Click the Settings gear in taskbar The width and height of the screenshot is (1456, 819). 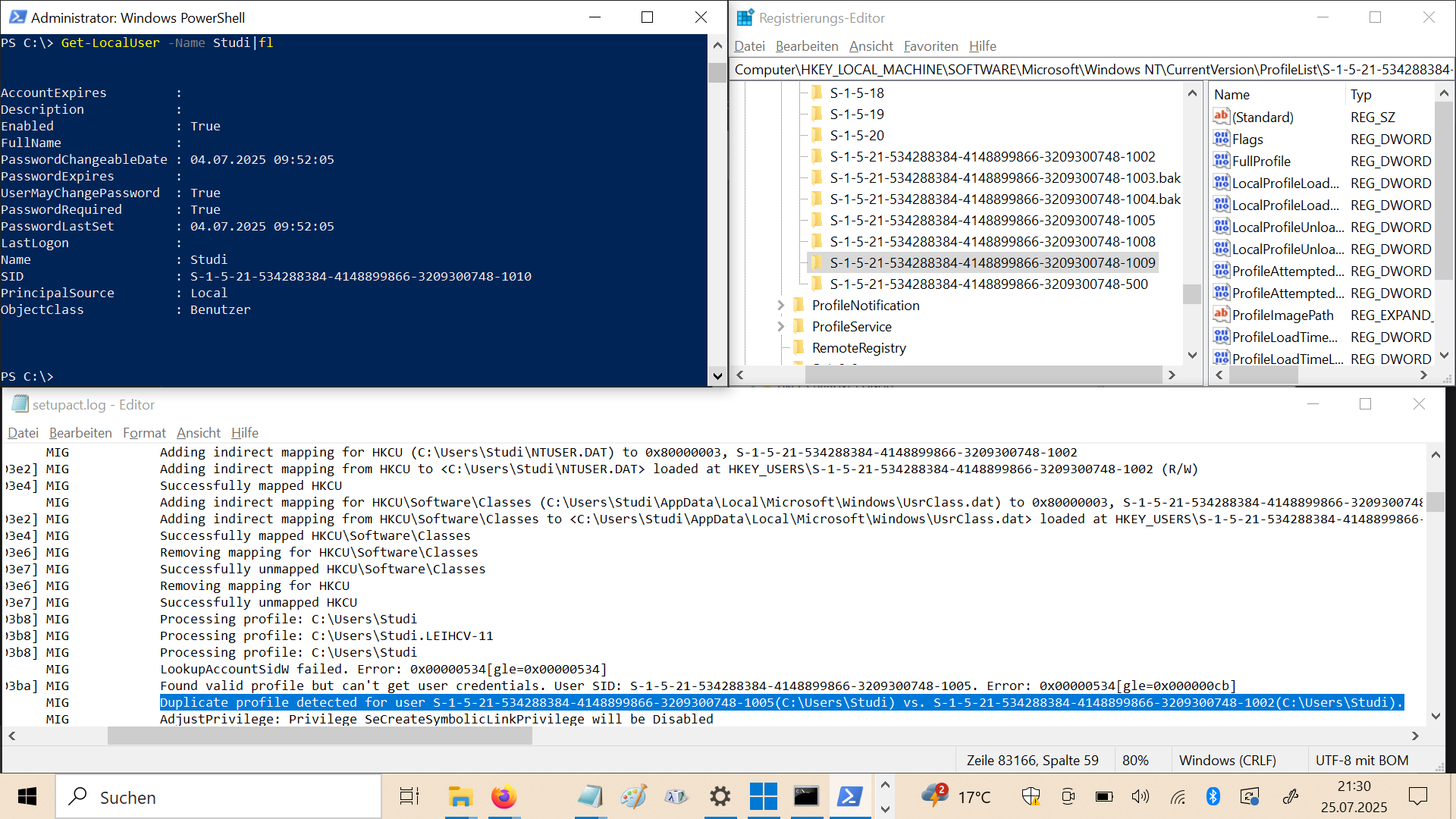click(720, 797)
